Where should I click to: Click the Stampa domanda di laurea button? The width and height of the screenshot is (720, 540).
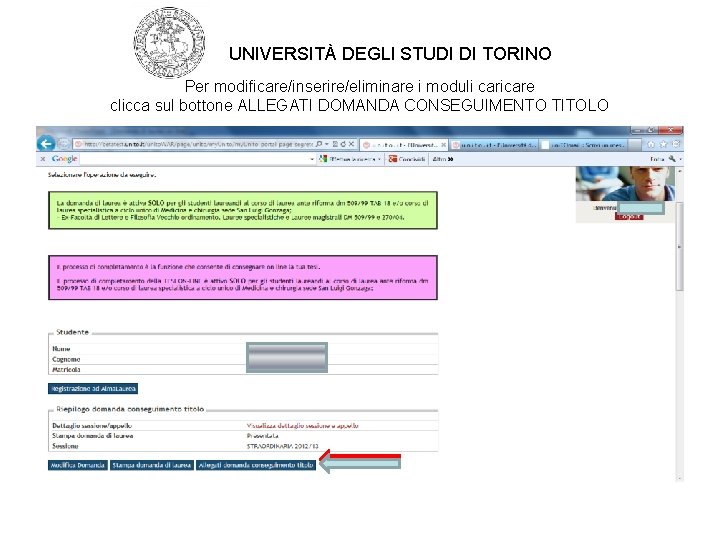(x=152, y=465)
